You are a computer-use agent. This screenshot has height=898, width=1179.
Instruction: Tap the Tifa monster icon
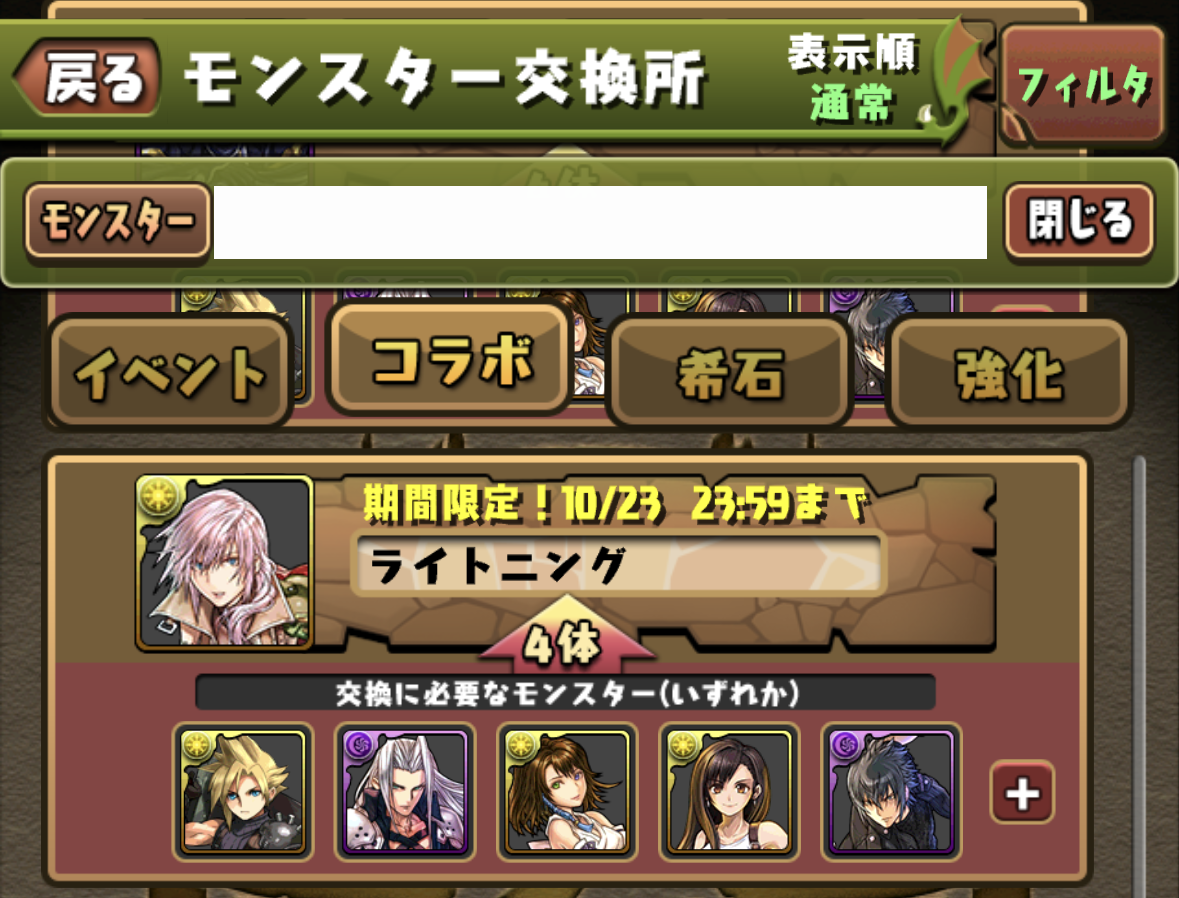729,792
